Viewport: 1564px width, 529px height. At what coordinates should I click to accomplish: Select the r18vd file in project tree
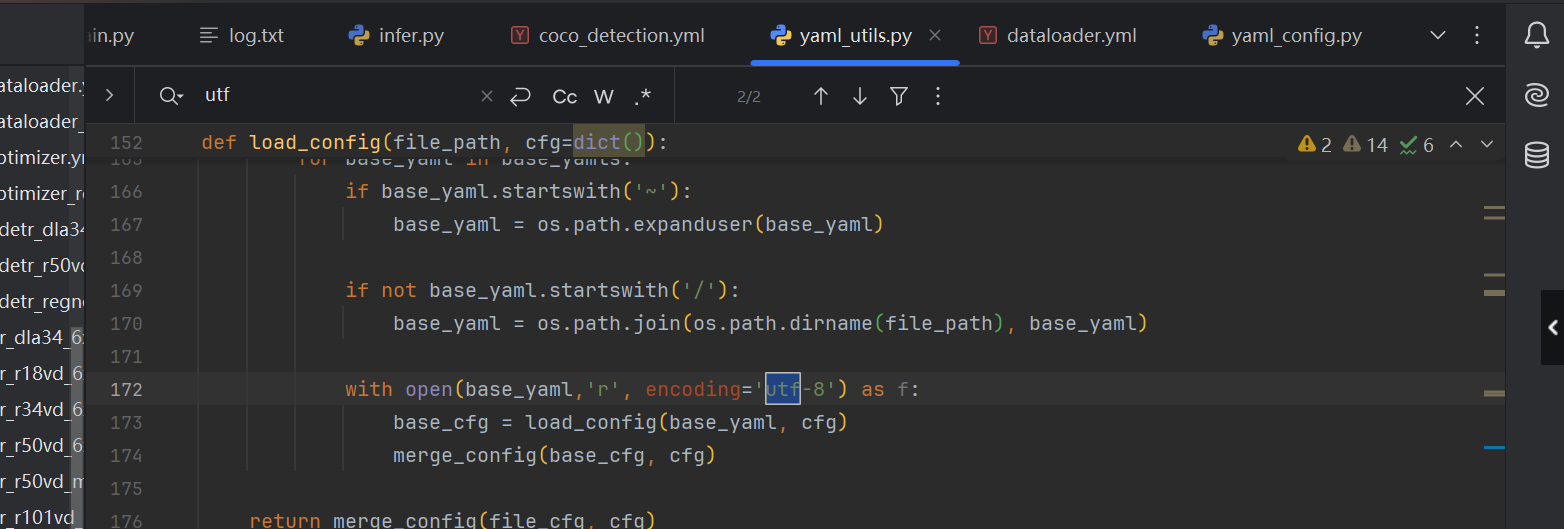[x=41, y=374]
